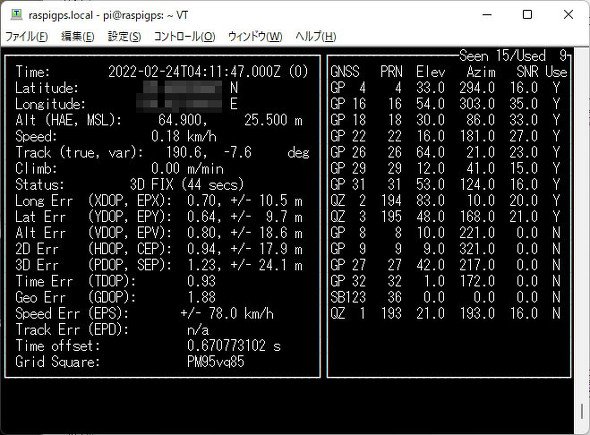Click the PRN column header
The image size is (590, 435).
[391, 71]
